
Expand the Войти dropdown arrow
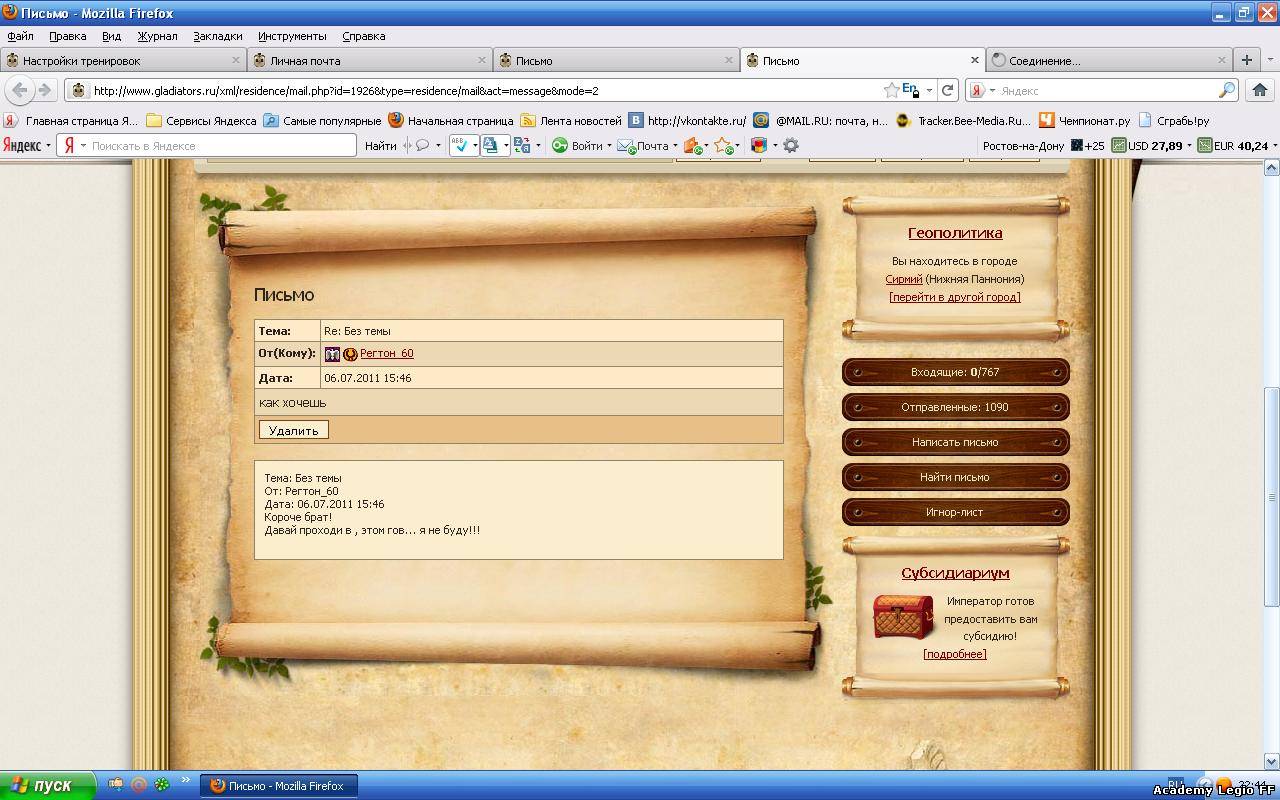[609, 146]
